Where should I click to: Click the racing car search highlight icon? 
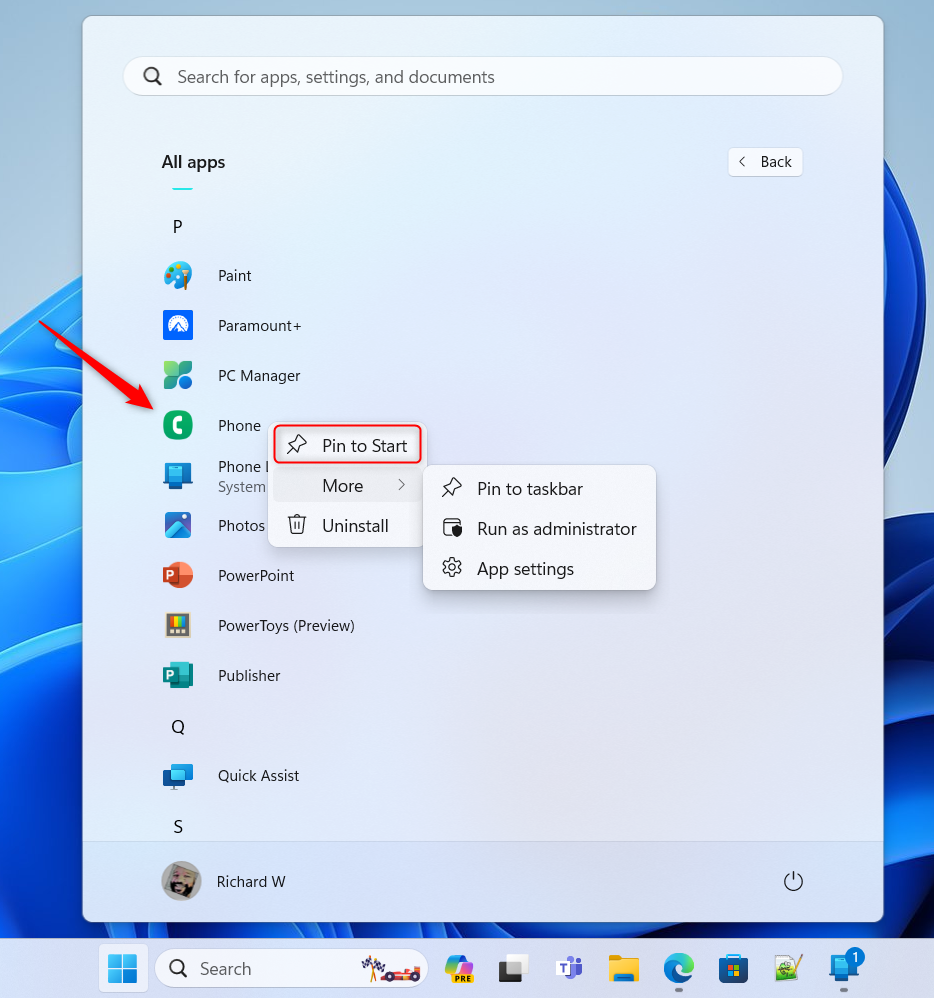click(391, 969)
